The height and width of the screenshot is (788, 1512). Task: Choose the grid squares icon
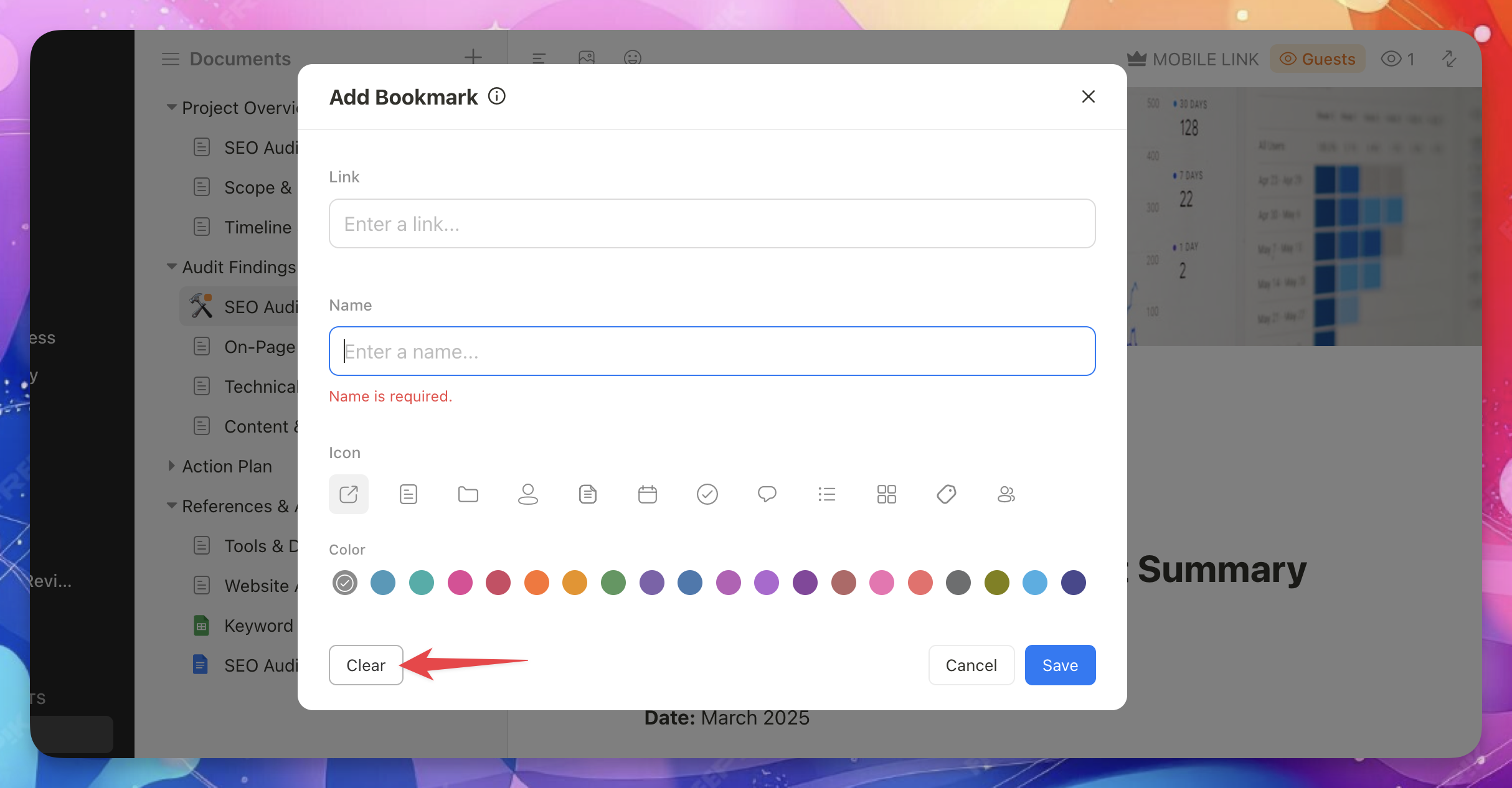point(886,494)
